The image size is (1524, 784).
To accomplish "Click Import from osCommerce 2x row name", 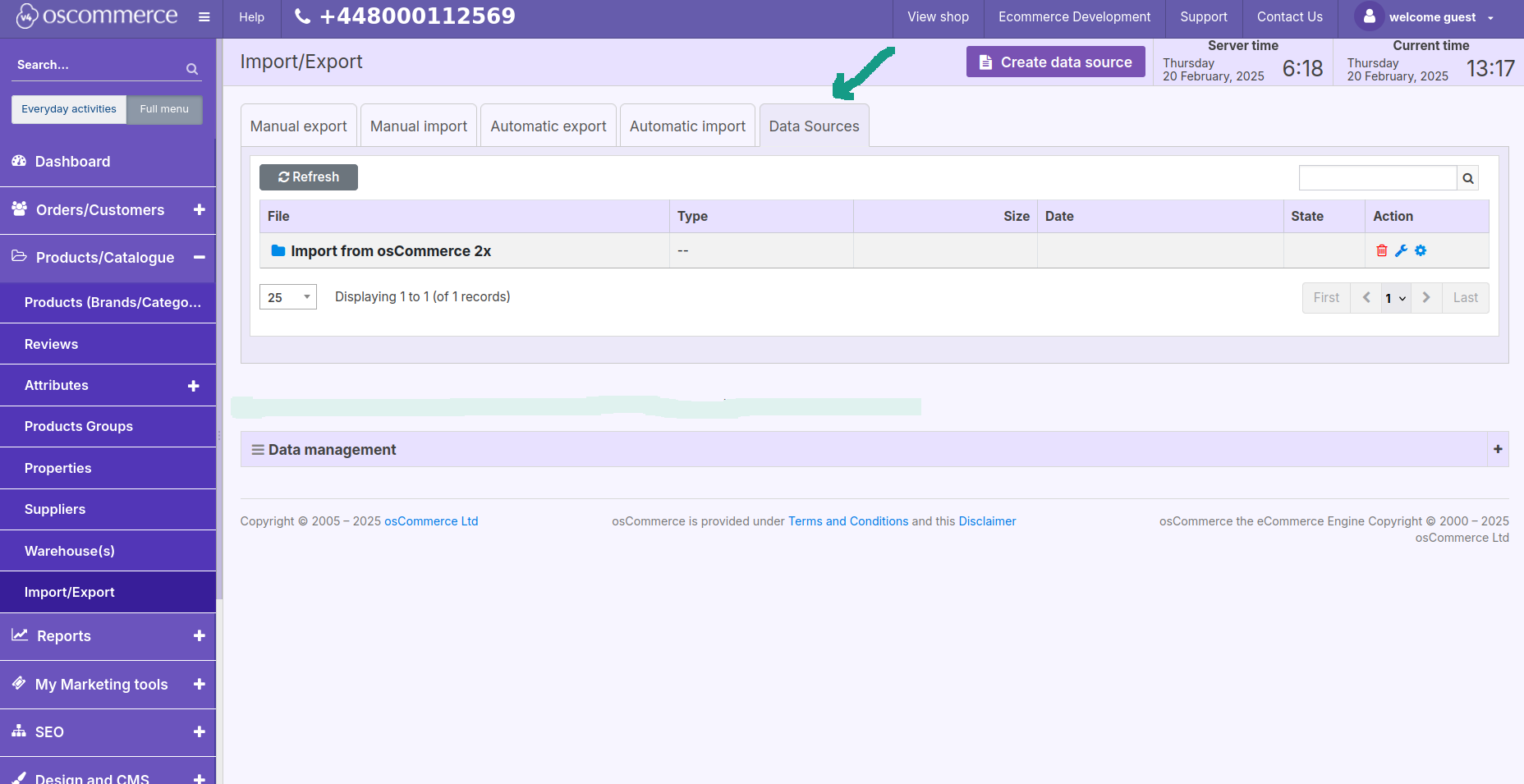I will (391, 251).
